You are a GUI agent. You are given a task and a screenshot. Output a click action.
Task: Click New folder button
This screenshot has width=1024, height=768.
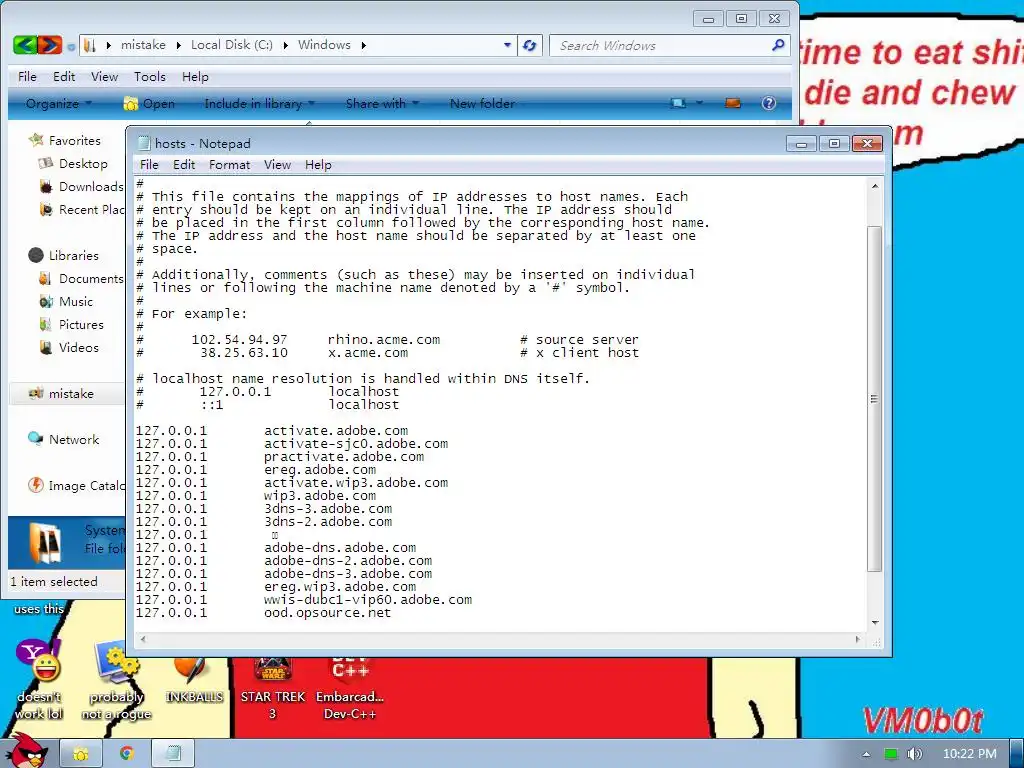point(482,104)
